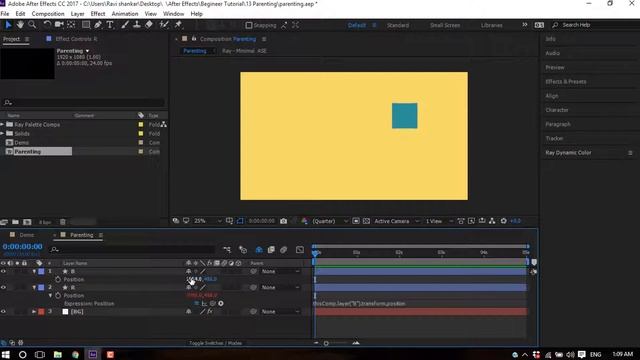The width and height of the screenshot is (640, 360).
Task: Select the Rotation tool
Action: coord(47,25)
